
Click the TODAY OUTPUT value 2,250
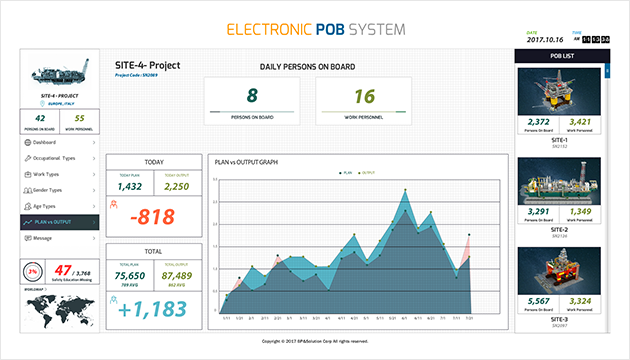[177, 186]
